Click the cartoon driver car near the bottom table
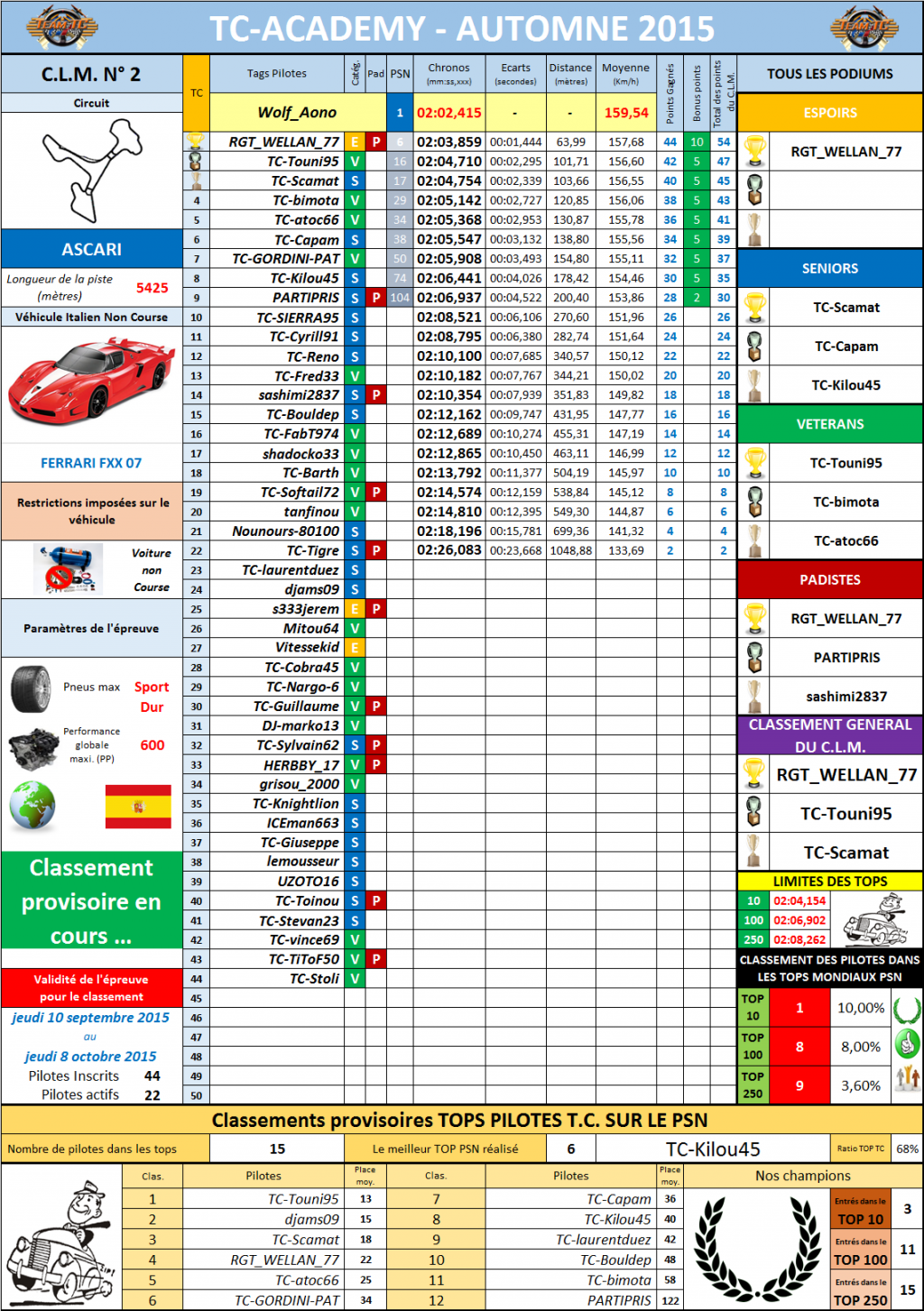The image size is (924, 1311). click(61, 1245)
